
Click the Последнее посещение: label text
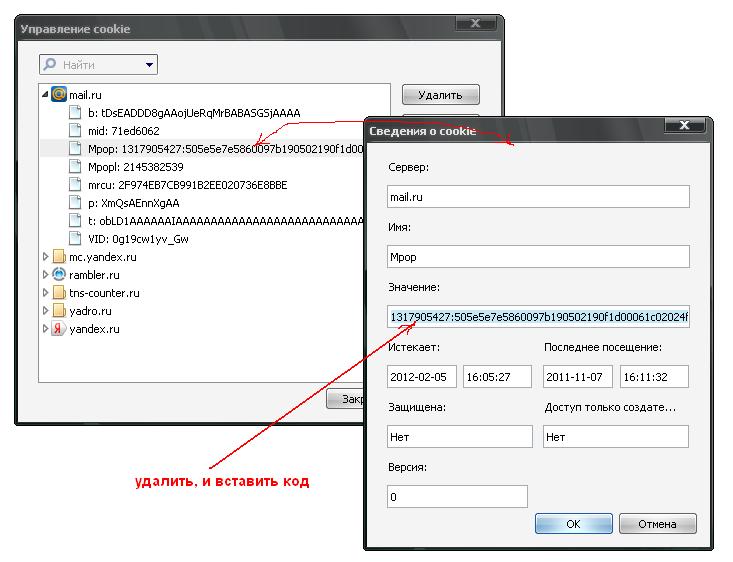tap(603, 347)
